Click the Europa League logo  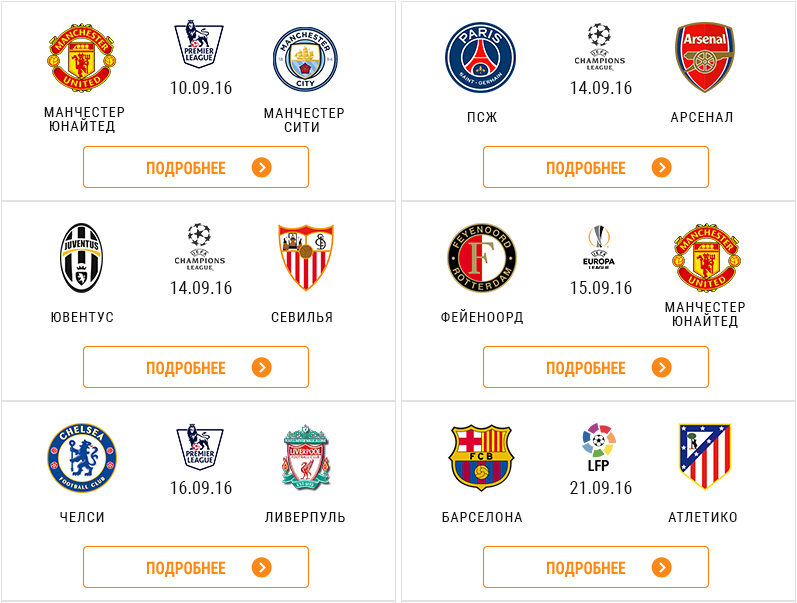599,247
